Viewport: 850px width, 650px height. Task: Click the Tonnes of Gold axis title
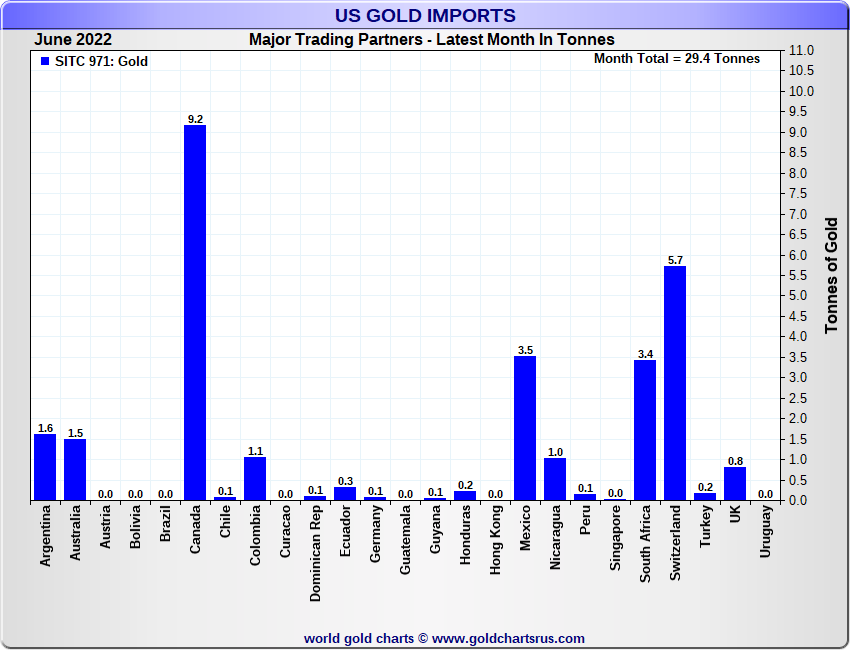click(x=831, y=275)
